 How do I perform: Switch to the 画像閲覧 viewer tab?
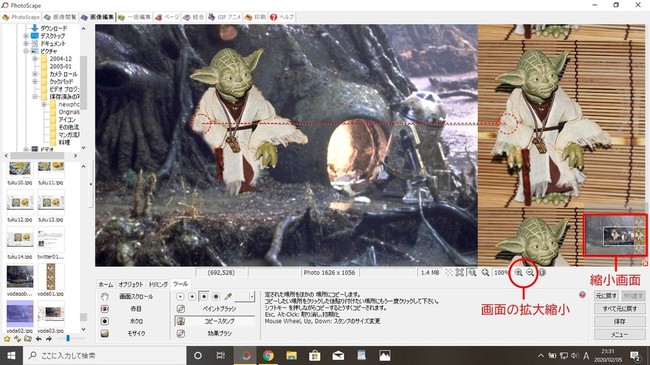pos(60,17)
